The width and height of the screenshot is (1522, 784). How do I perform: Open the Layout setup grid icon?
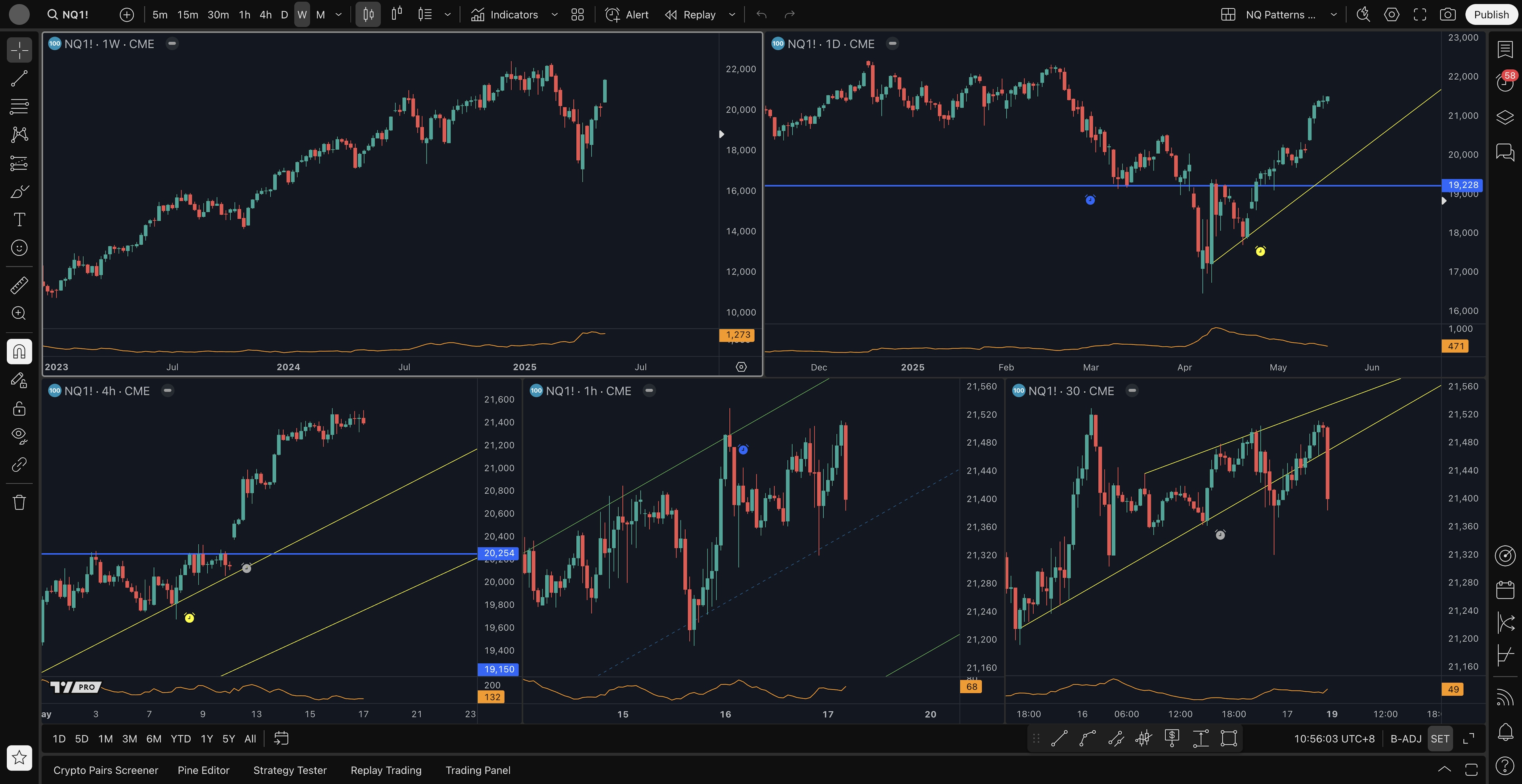(1228, 15)
